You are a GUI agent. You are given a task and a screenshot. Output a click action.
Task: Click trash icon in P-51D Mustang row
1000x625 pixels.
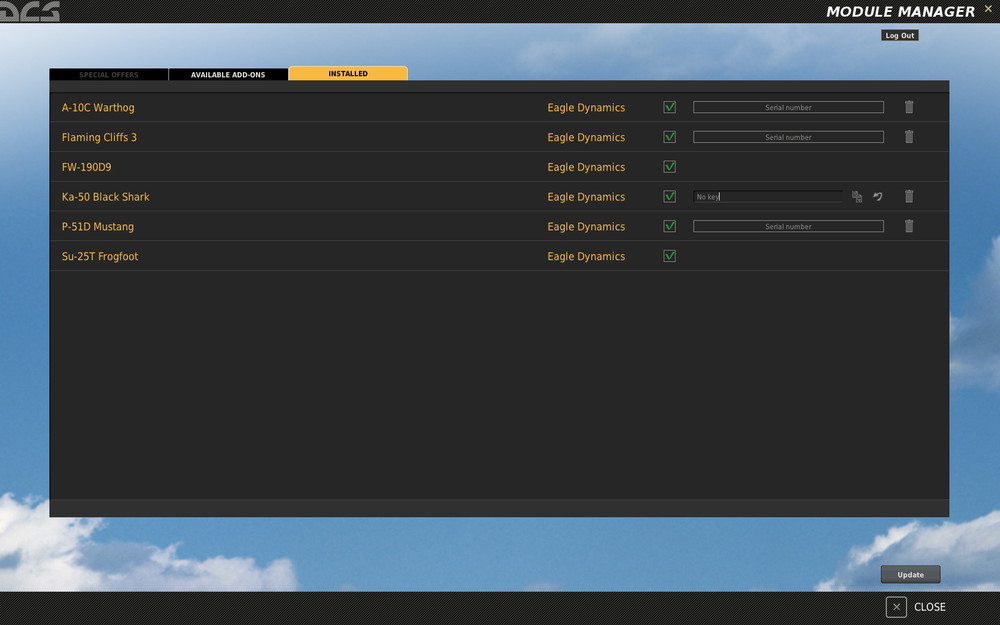point(909,226)
